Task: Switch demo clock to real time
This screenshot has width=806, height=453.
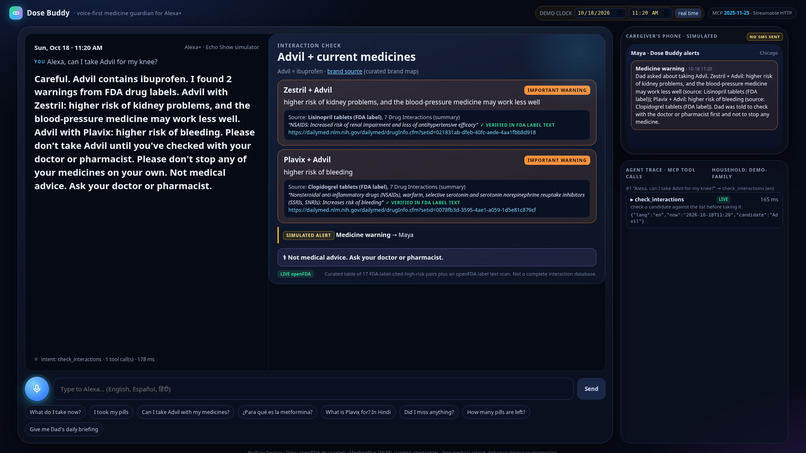Action: [688, 13]
